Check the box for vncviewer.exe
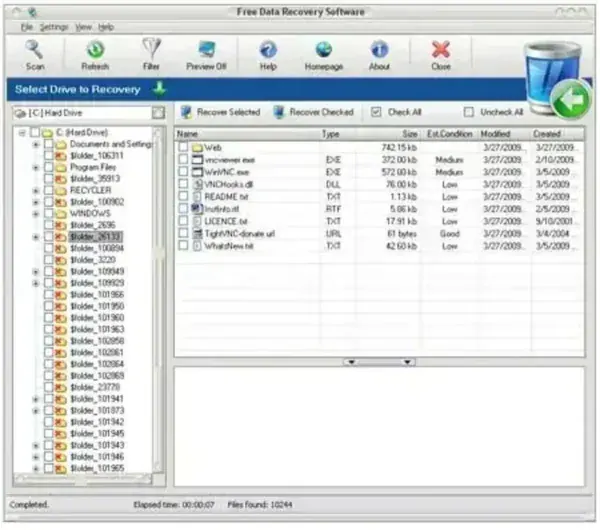Viewport: 600px width, 530px height. pyautogui.click(x=183, y=159)
